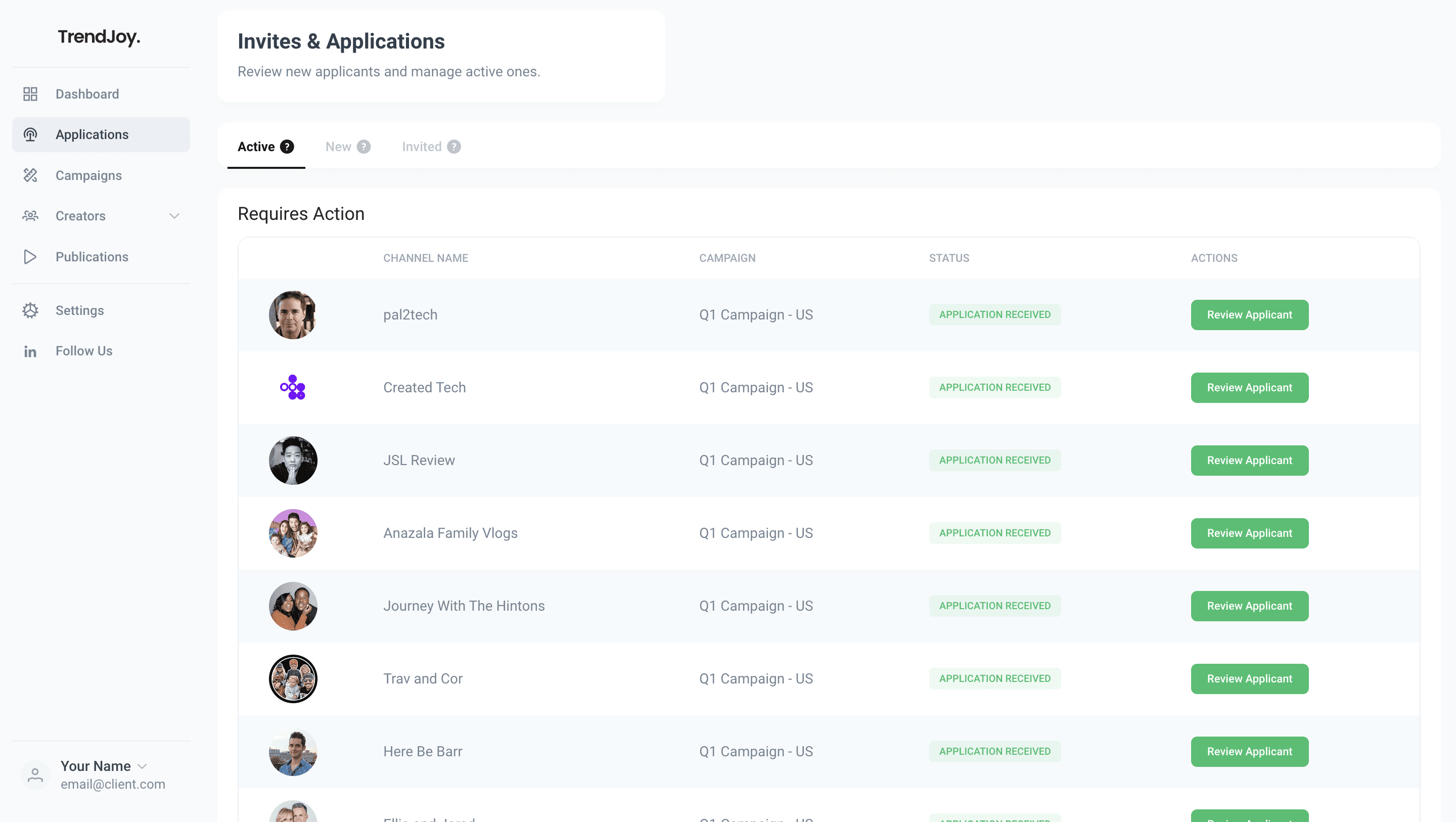Image resolution: width=1456 pixels, height=822 pixels.
Task: Click the help icon next to Active
Action: pyautogui.click(x=287, y=147)
